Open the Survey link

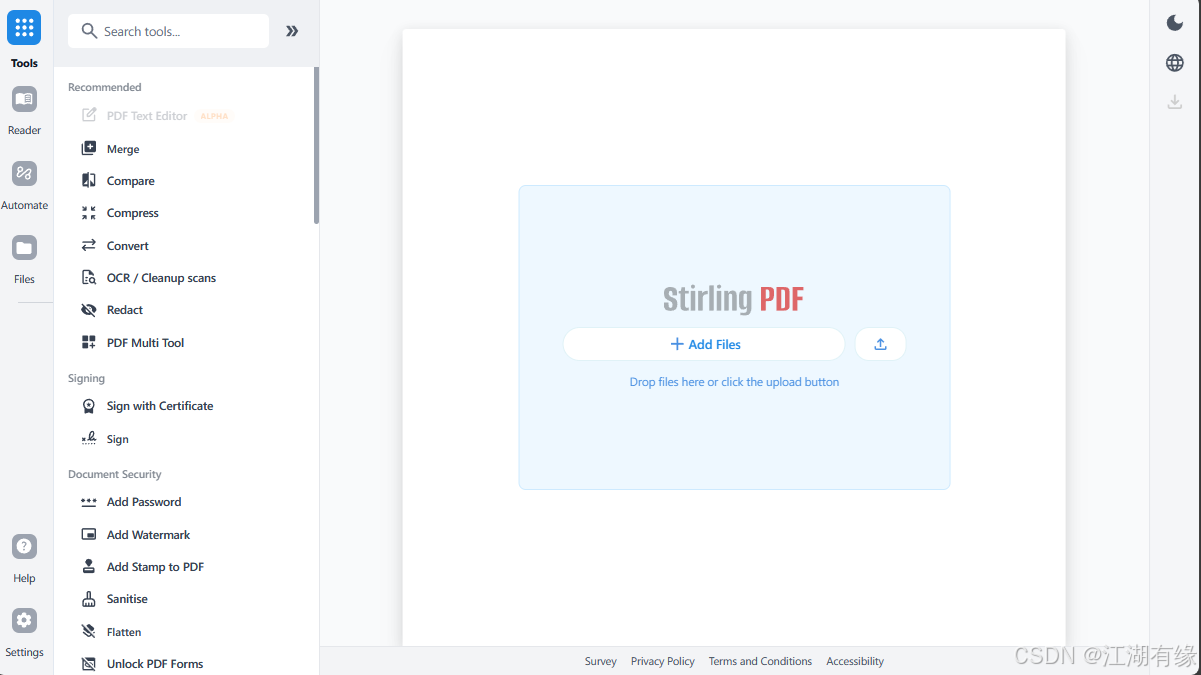pos(600,661)
